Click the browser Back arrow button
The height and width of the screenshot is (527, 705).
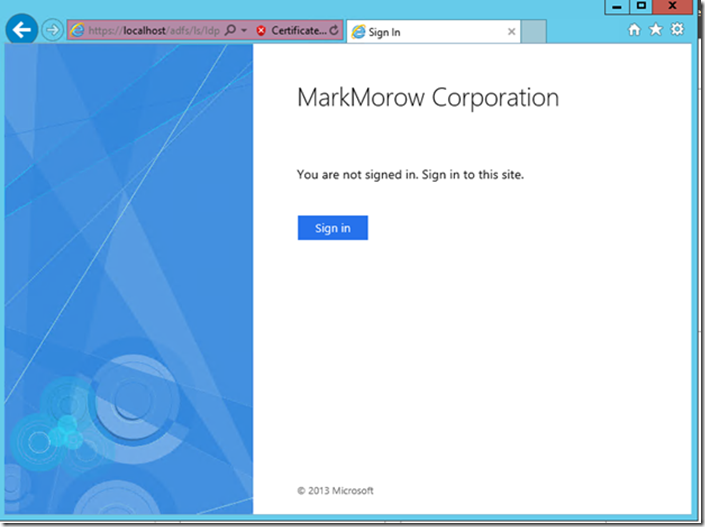click(x=22, y=30)
